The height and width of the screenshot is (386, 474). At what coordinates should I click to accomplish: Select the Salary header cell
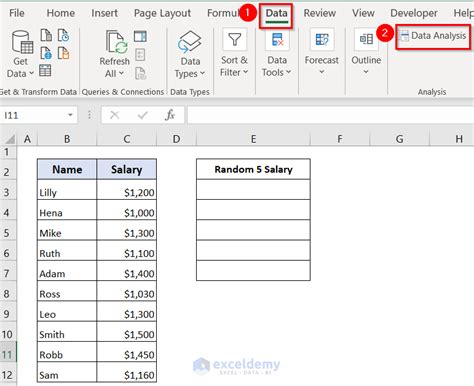[127, 169]
